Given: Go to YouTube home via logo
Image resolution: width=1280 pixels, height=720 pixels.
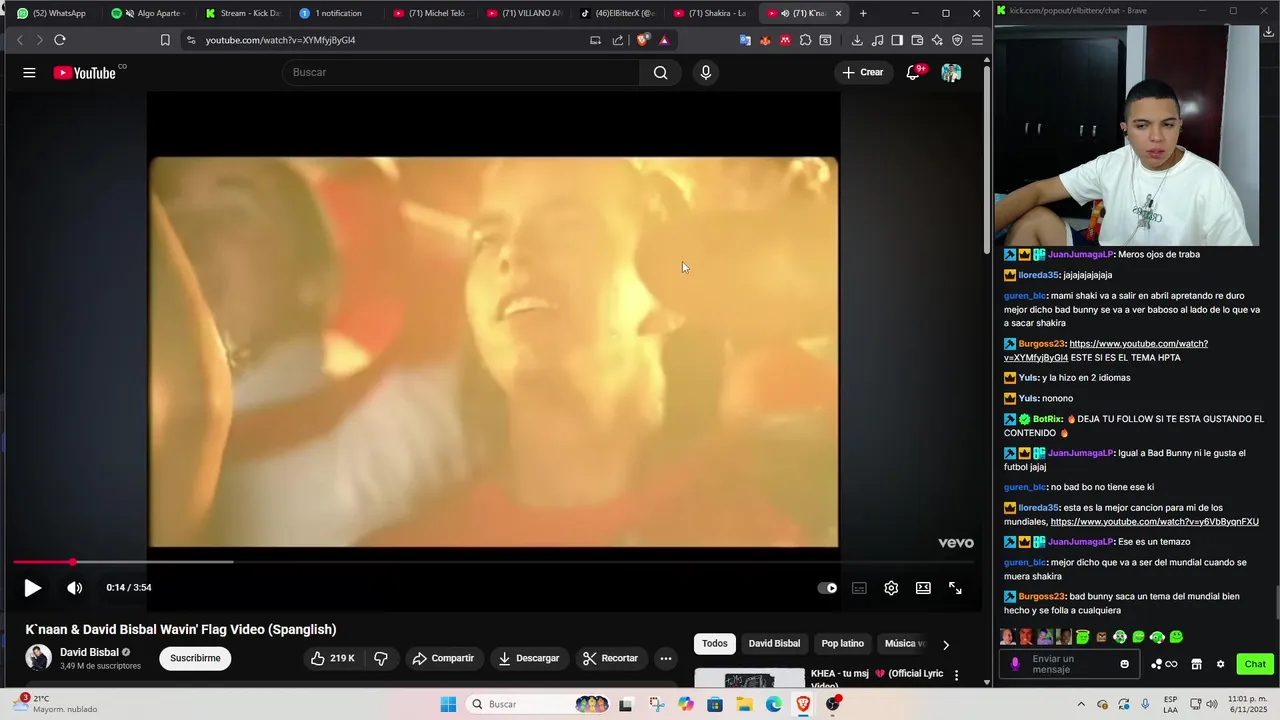Looking at the screenshot, I should 85,72.
